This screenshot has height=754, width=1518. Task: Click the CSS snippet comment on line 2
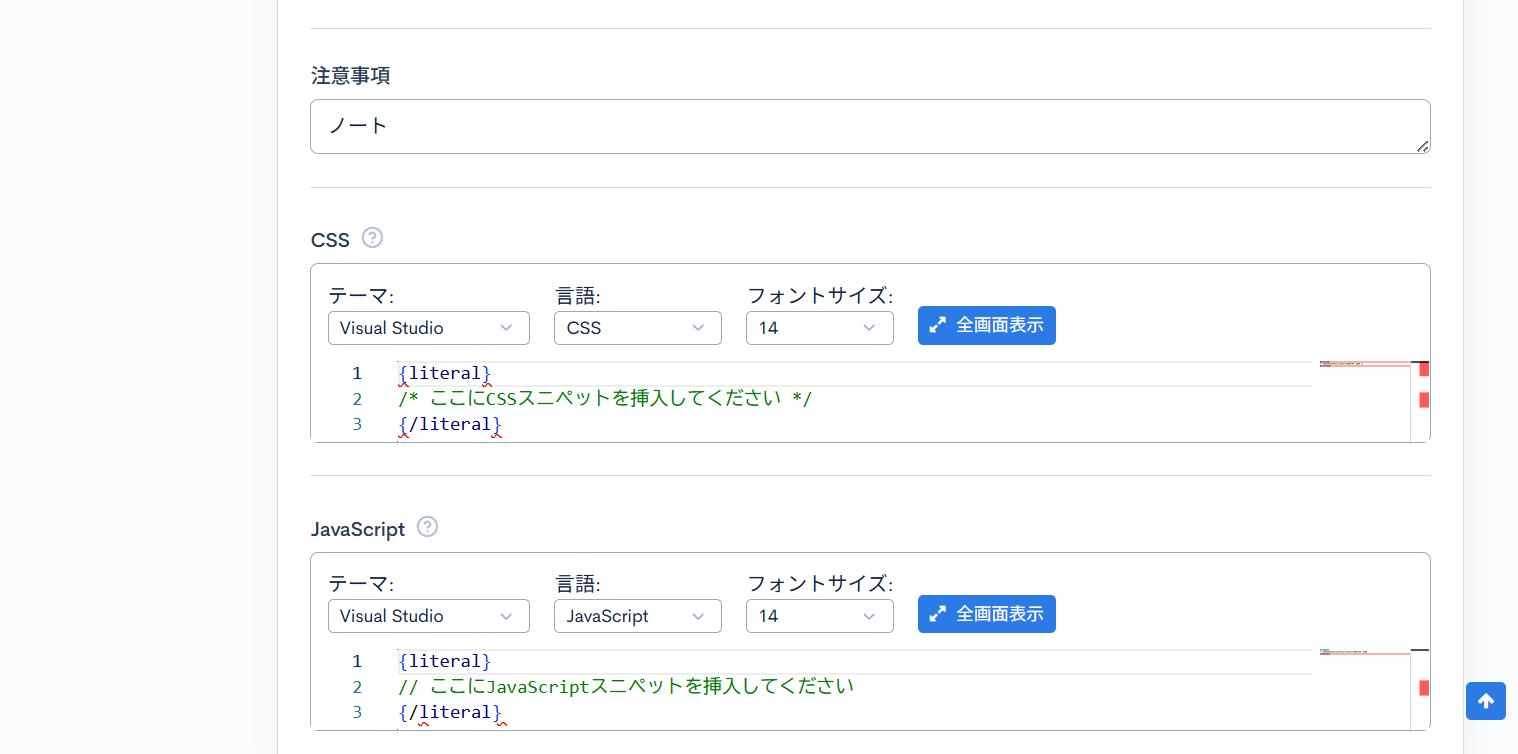605,399
